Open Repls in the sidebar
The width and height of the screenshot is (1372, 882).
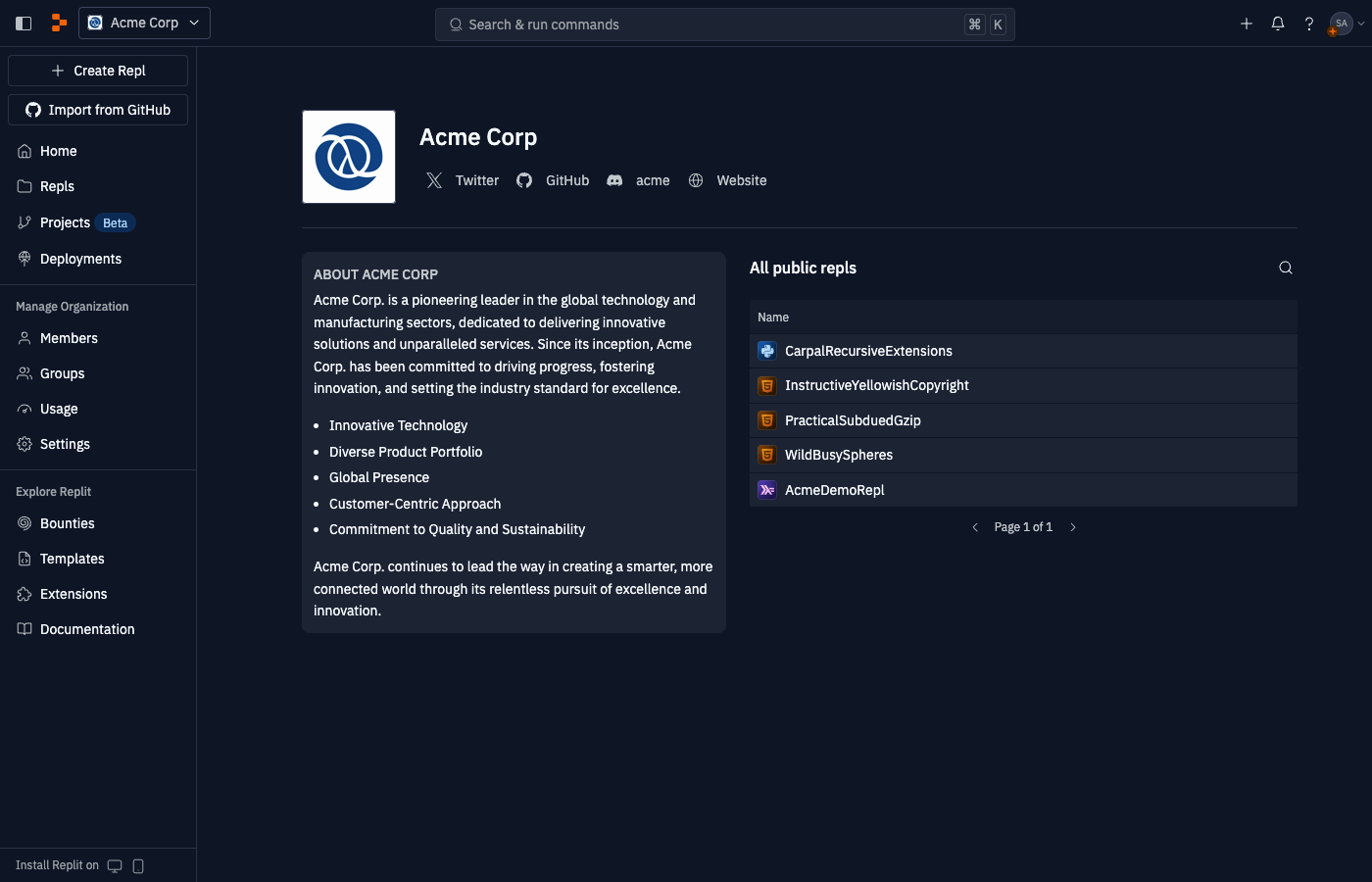tap(98, 186)
